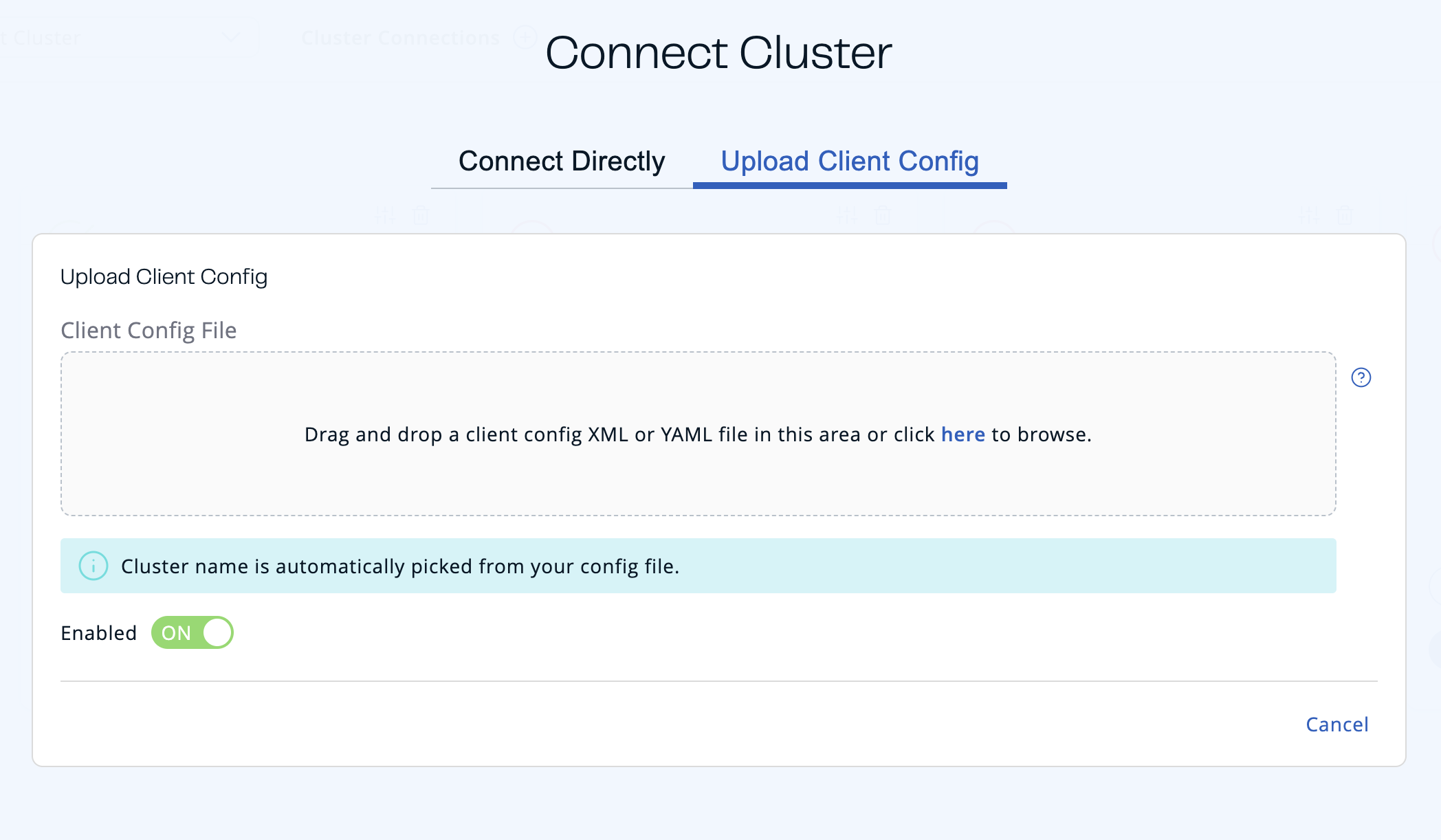
Task: Click the info icon in the teal banner
Action: (x=93, y=566)
